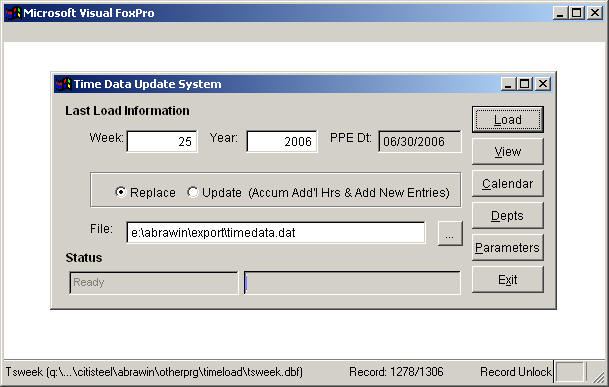Close the Microsoft Visual FoxPro window
The width and height of the screenshot is (609, 387).
(595, 13)
